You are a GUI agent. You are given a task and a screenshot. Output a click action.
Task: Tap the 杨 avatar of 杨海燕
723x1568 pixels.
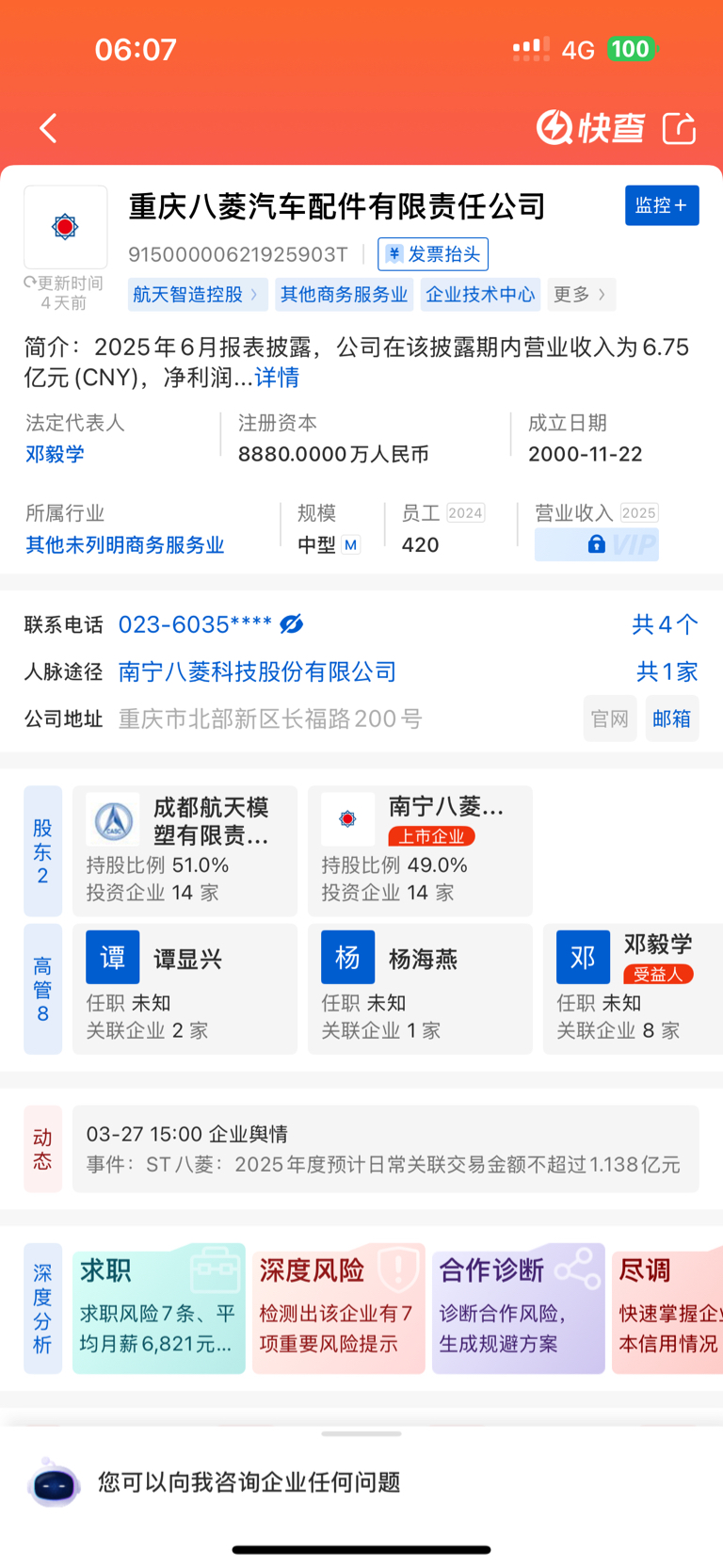348,958
